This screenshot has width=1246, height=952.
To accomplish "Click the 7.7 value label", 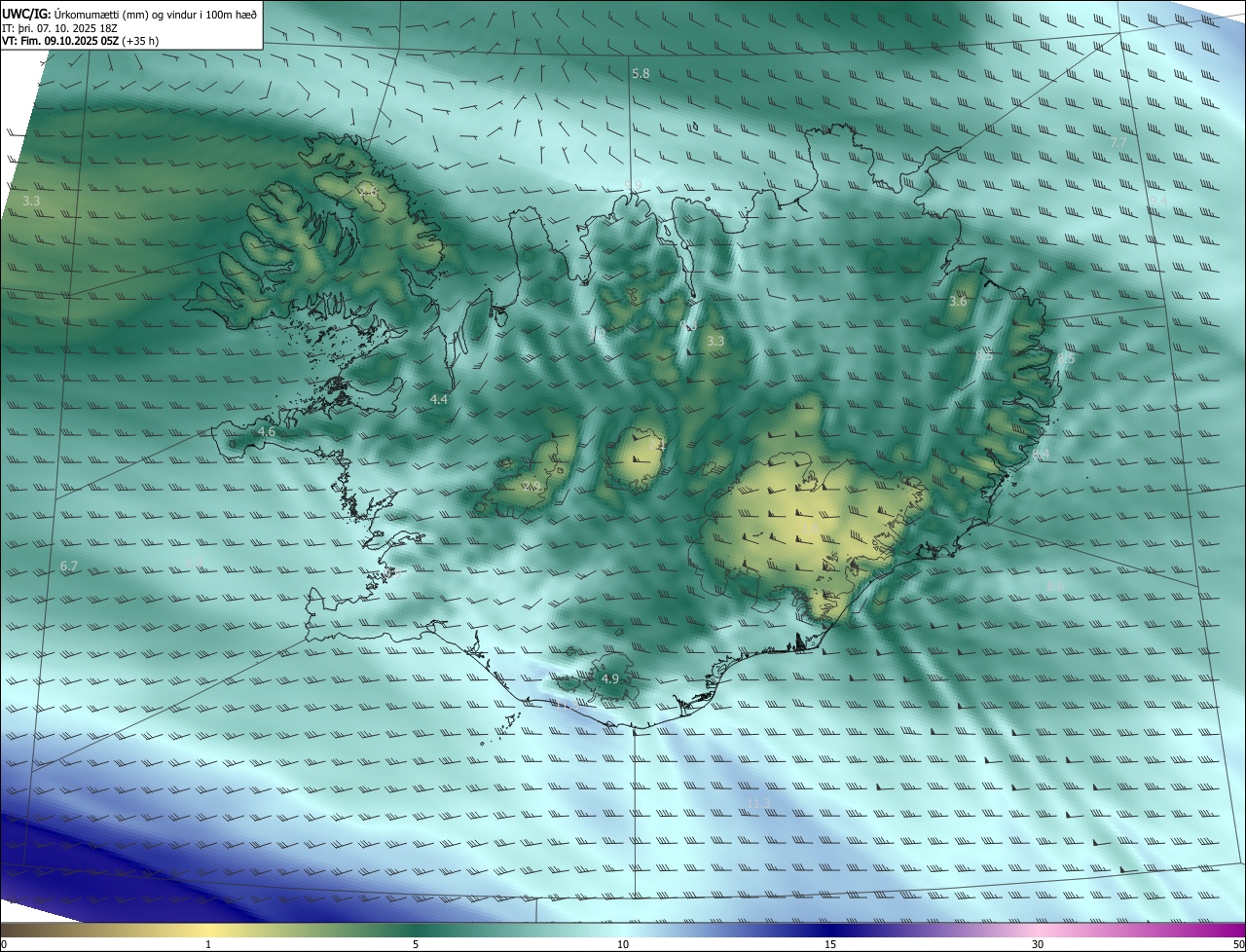I will [x=1118, y=143].
